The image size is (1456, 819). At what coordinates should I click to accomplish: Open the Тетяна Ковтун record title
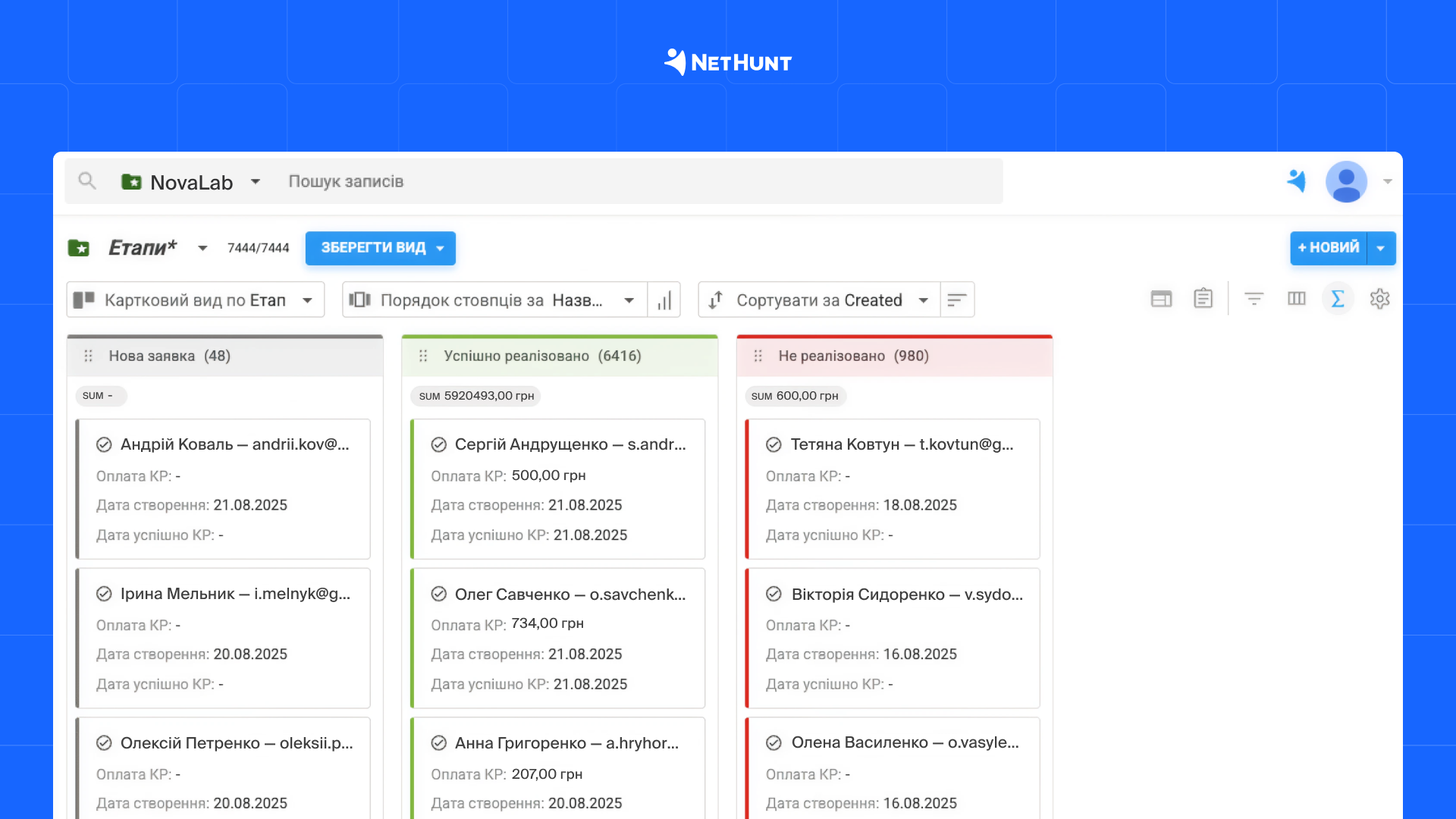tap(902, 444)
